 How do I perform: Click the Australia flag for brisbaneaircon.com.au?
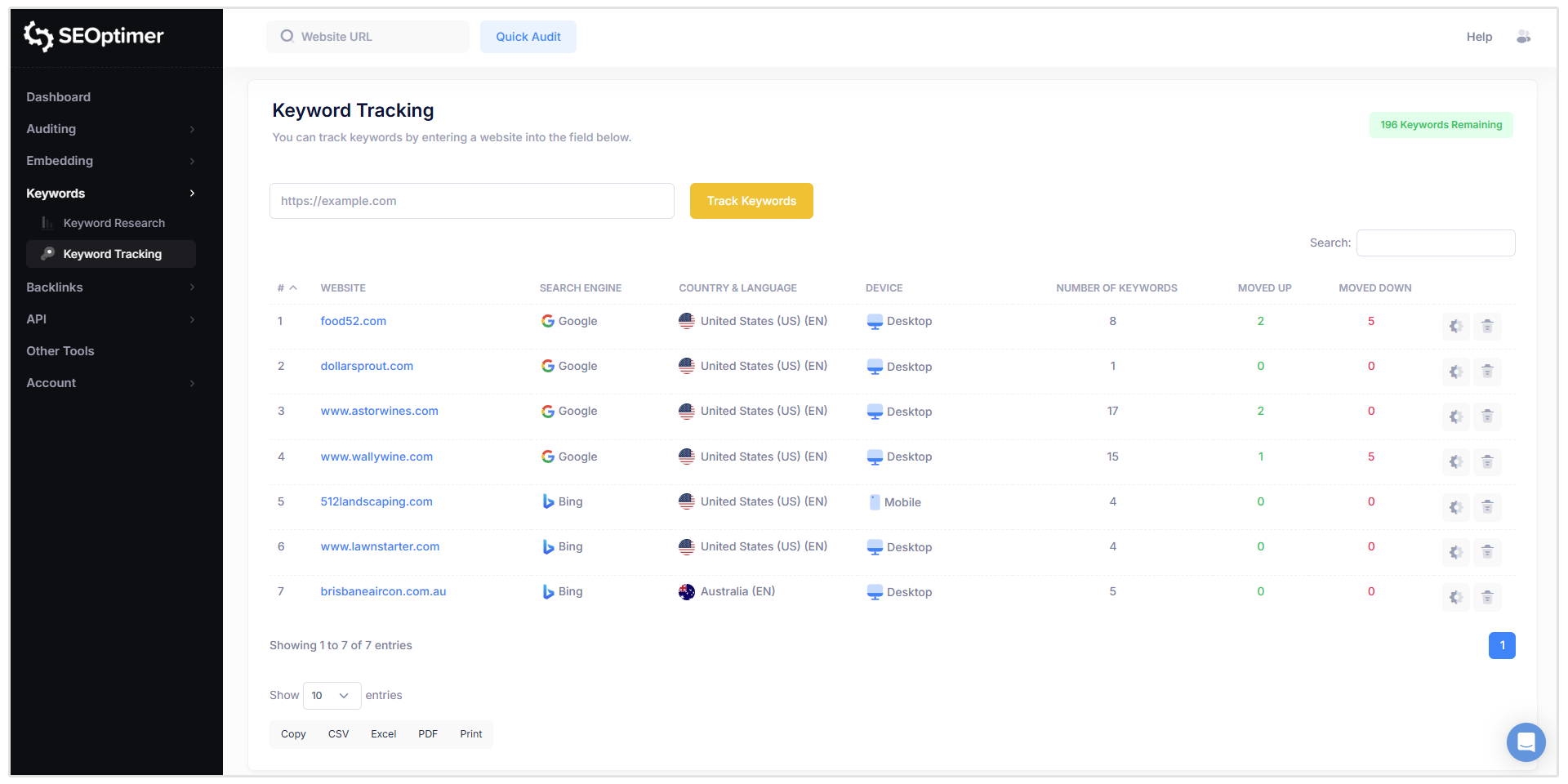click(686, 591)
